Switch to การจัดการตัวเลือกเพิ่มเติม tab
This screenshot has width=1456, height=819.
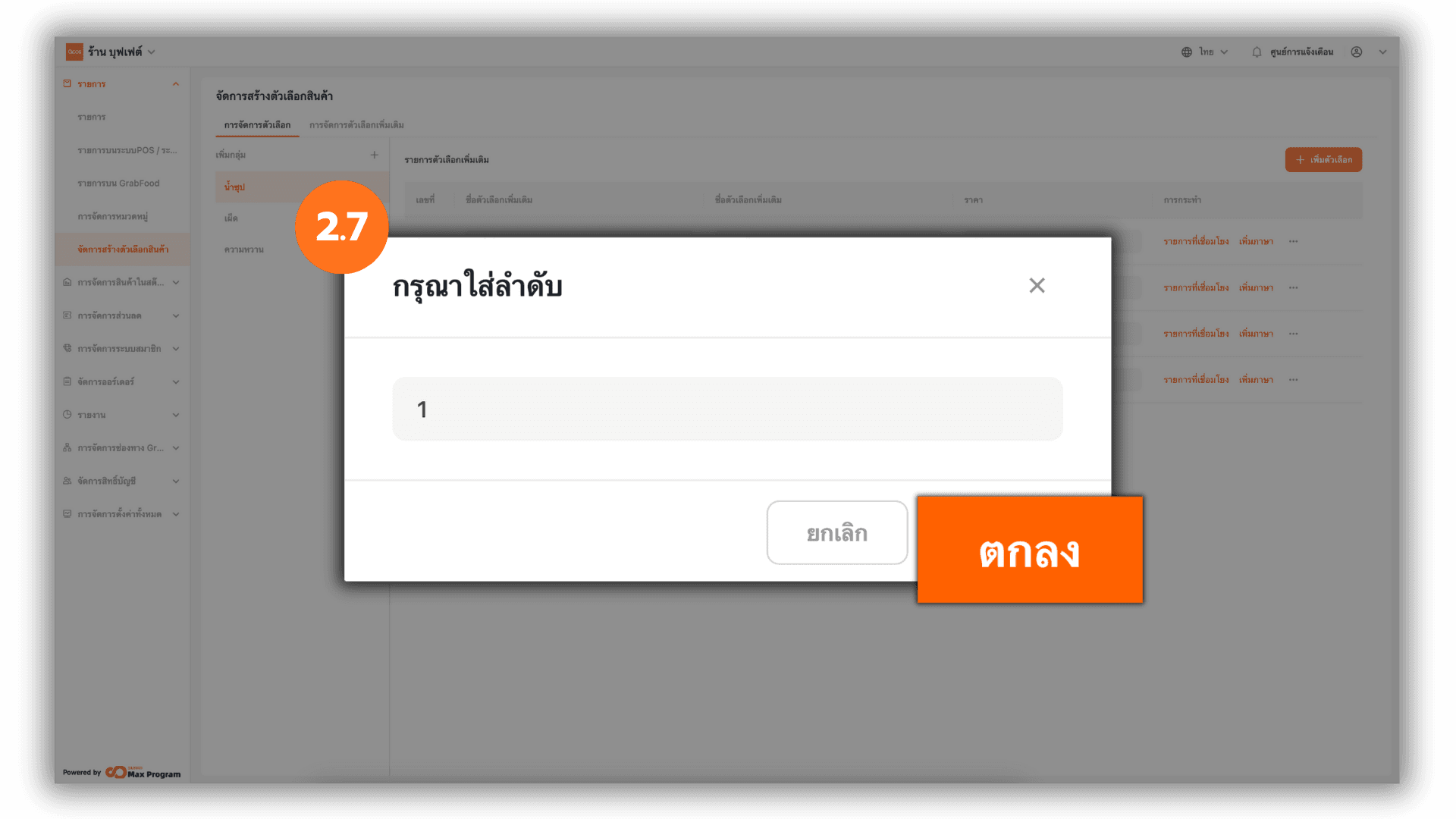356,124
